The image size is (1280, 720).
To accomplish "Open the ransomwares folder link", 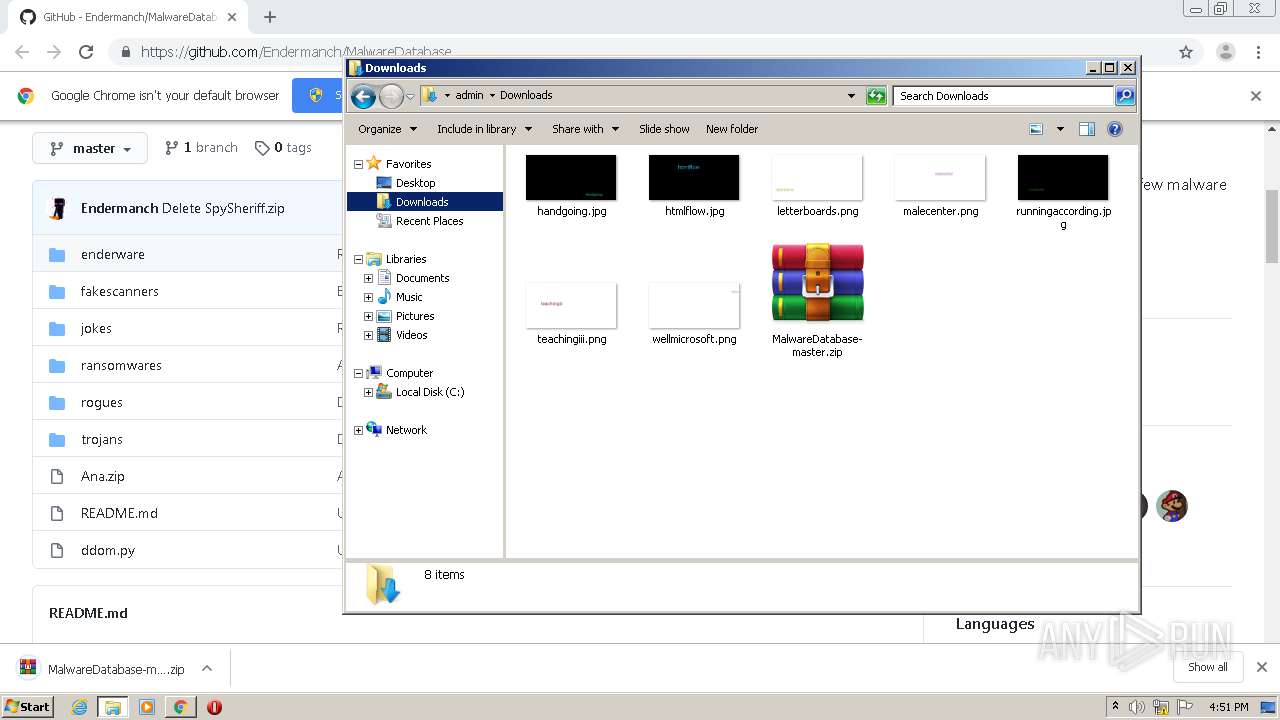I will [121, 365].
